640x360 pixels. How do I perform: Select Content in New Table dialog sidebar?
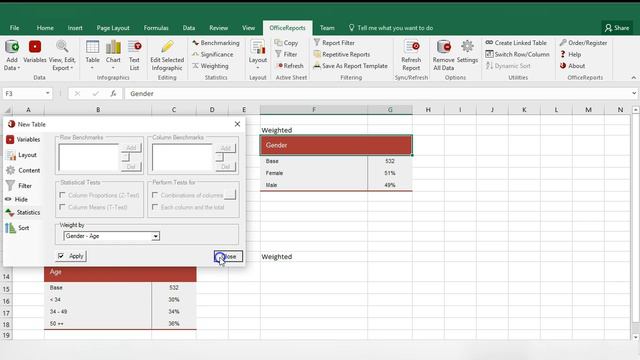point(23,170)
